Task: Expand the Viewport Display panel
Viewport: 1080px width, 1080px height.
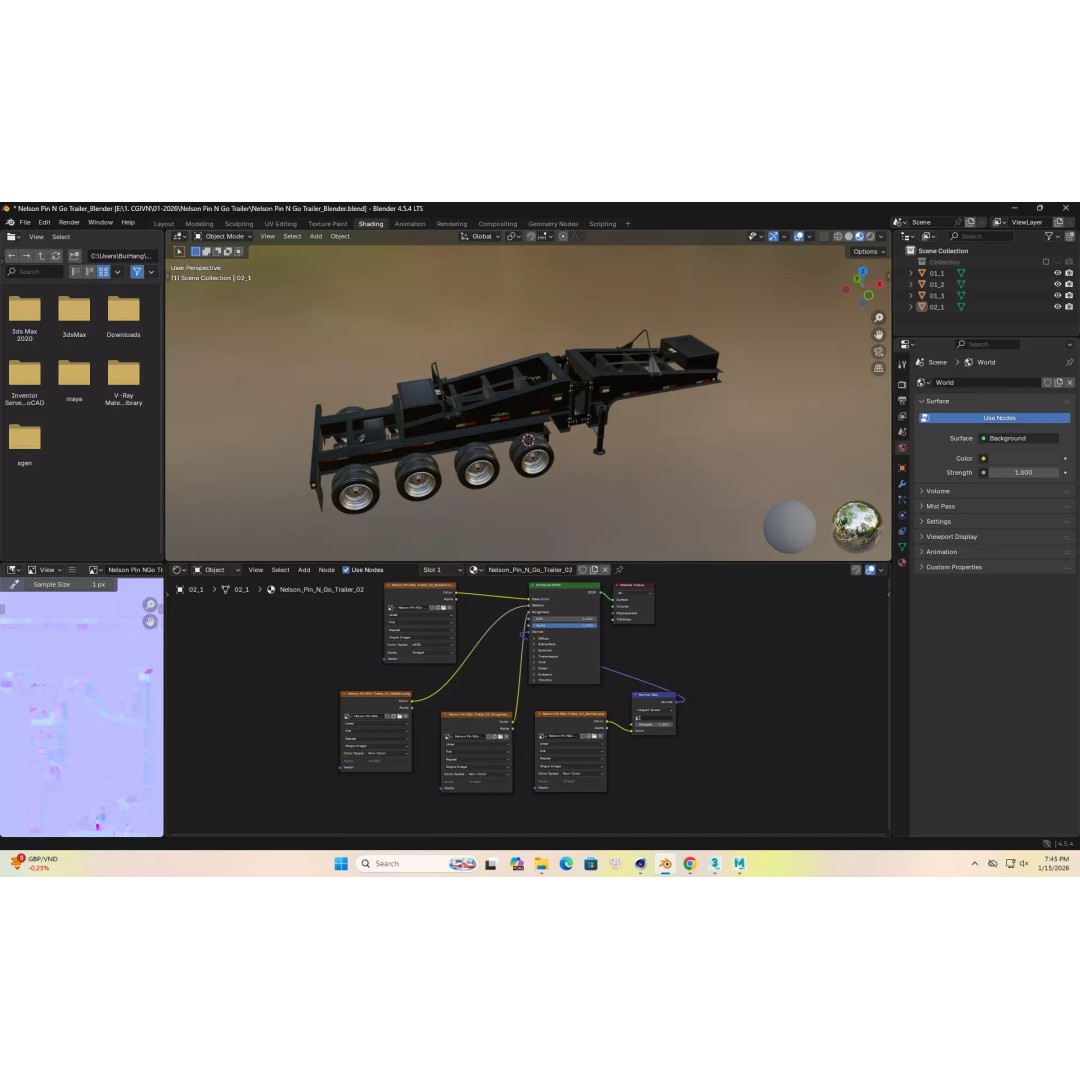Action: pyautogui.click(x=995, y=537)
